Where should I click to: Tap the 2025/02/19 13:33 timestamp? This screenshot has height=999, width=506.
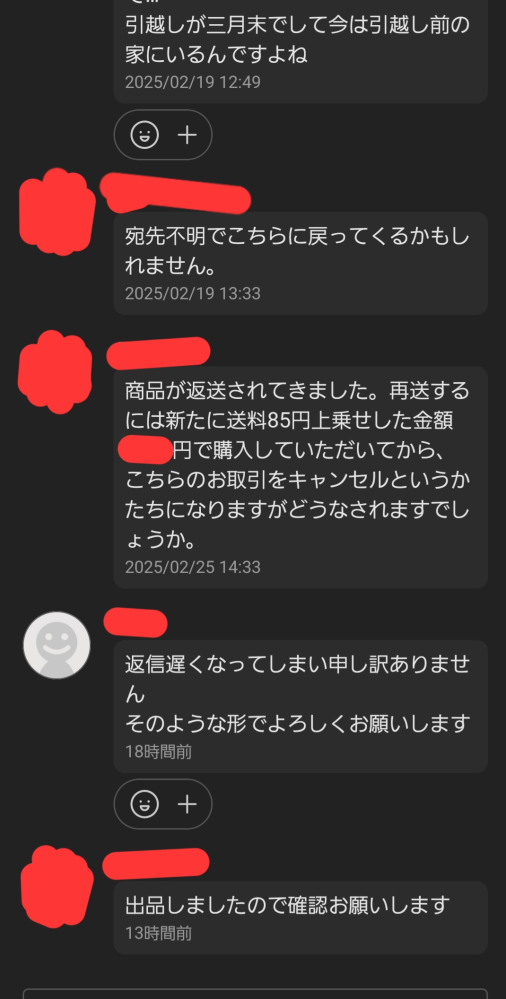coord(192,294)
